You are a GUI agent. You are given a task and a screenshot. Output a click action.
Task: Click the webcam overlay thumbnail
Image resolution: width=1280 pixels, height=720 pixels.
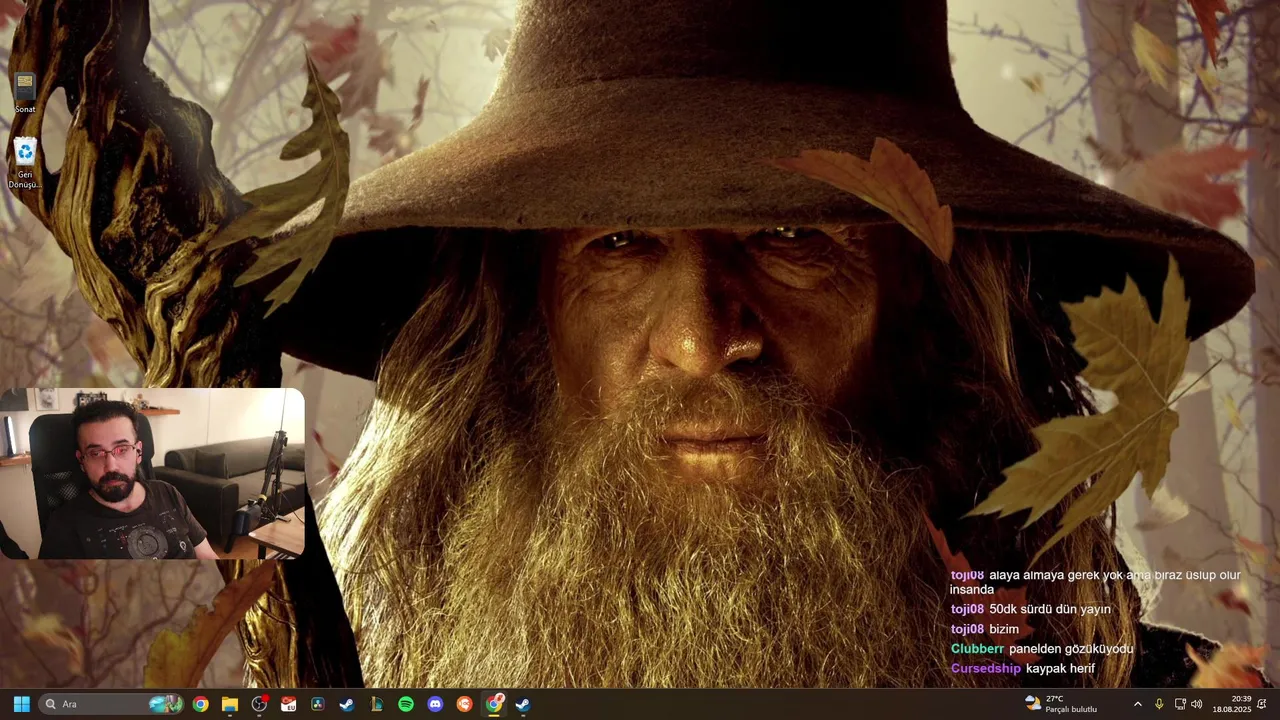tap(152, 473)
